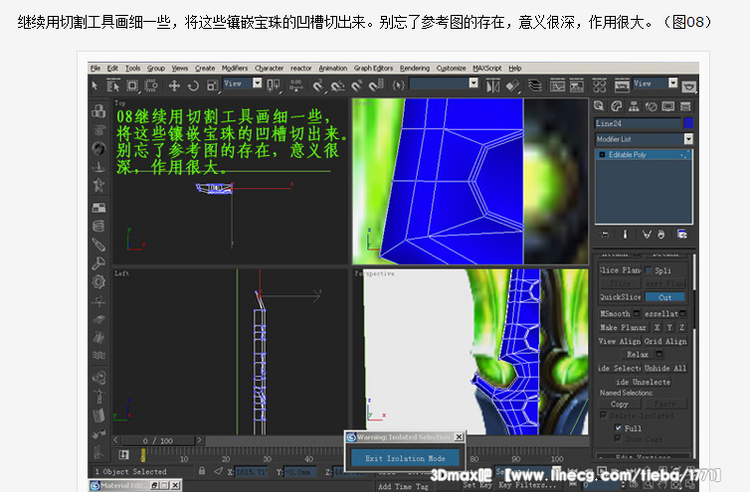The image size is (750, 492).
Task: Expand the Editable Poly stack entry
Action: [x=602, y=154]
